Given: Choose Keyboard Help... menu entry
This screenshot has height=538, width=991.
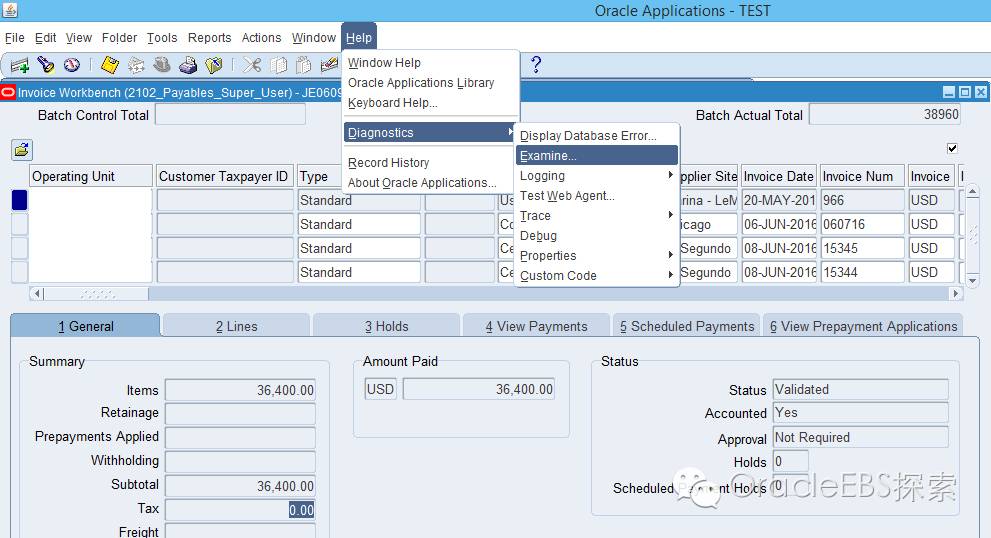Looking at the screenshot, I should tap(430, 102).
